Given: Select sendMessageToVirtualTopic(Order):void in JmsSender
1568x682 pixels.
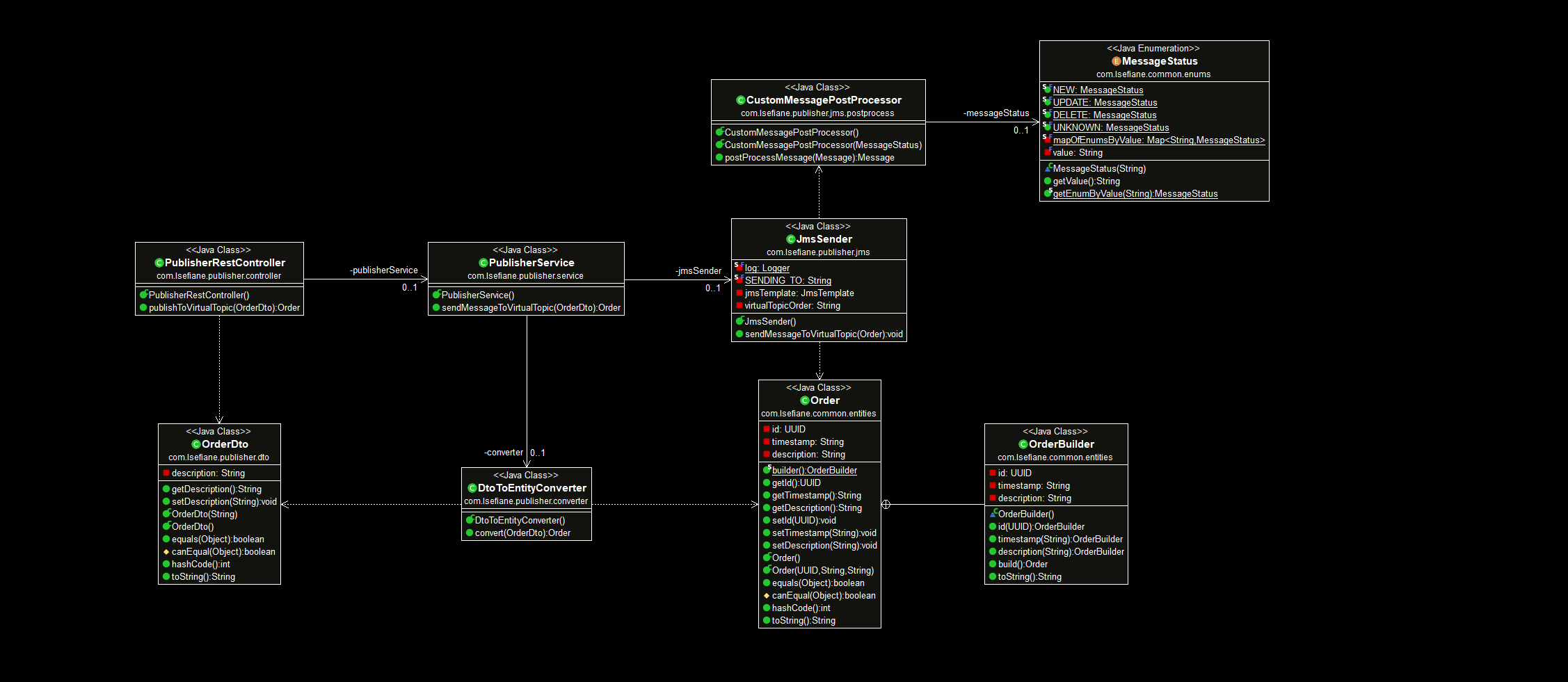Looking at the screenshot, I should click(823, 334).
